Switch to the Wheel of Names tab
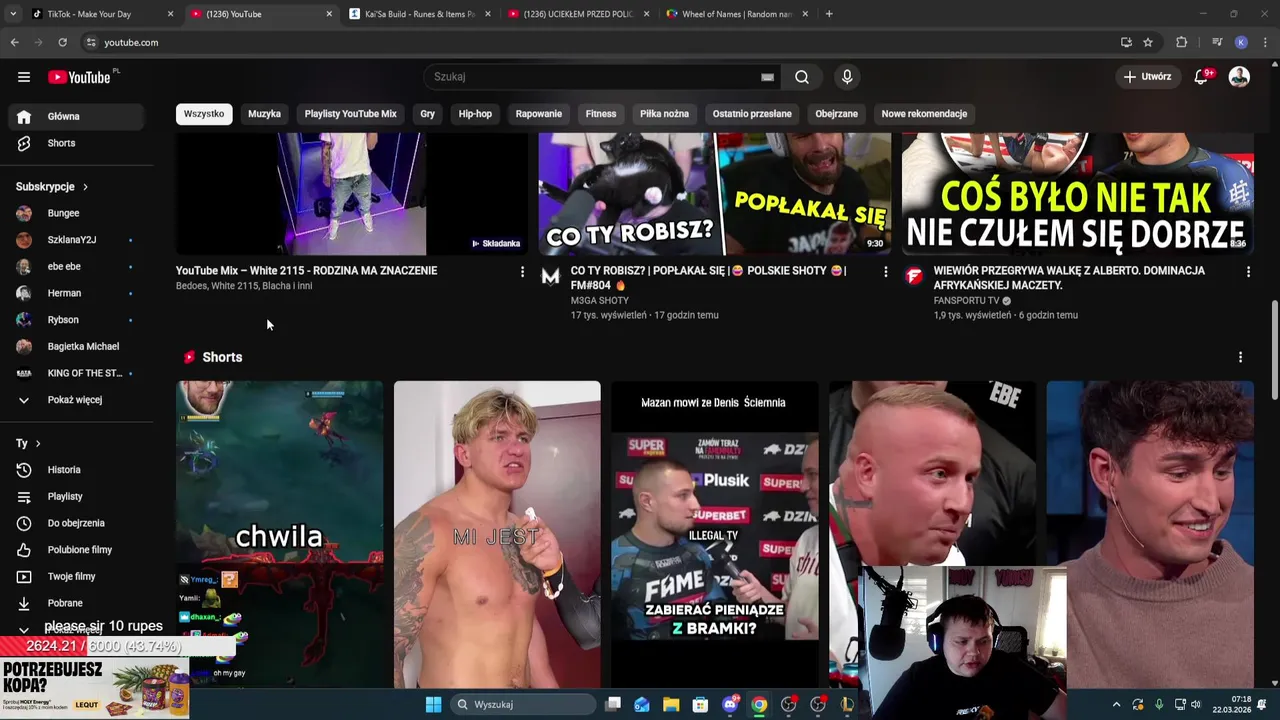1280x720 pixels. pos(738,14)
